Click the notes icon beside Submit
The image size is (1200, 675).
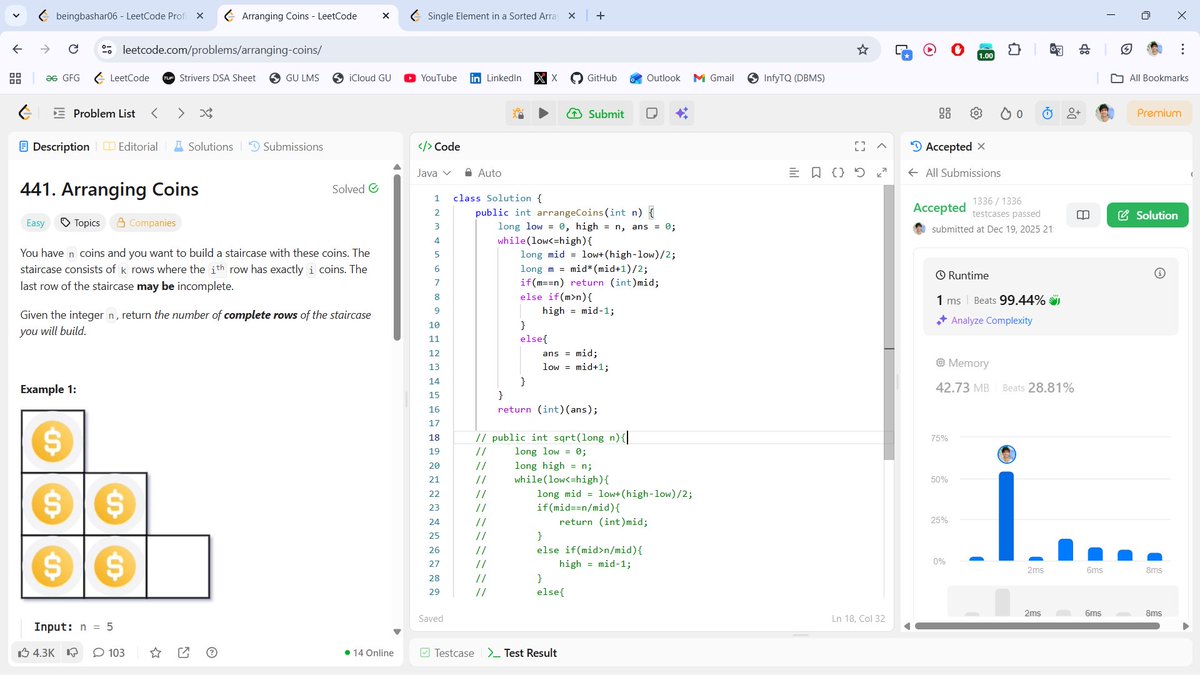click(651, 113)
